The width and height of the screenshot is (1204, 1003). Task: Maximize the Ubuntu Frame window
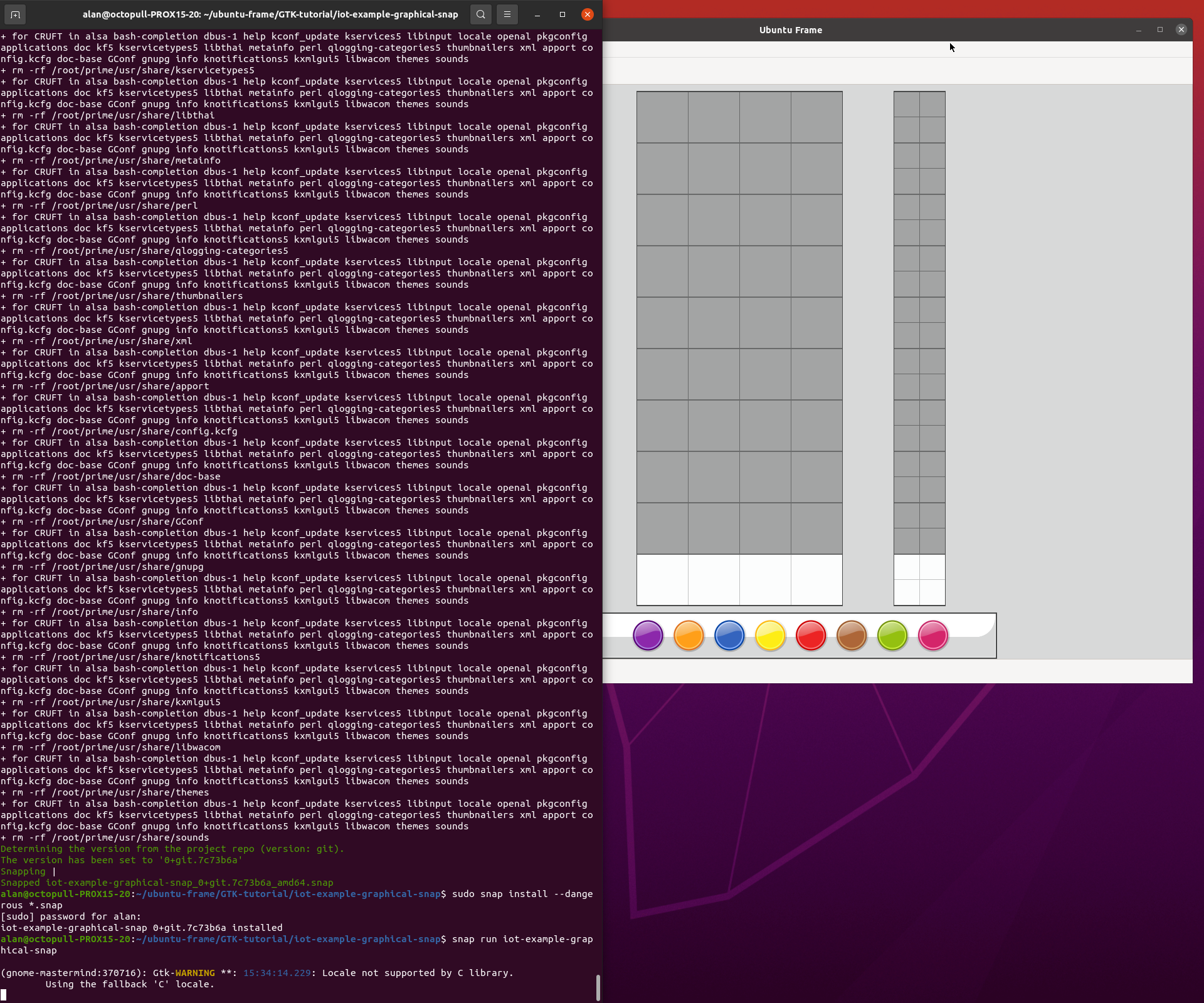tap(1160, 29)
